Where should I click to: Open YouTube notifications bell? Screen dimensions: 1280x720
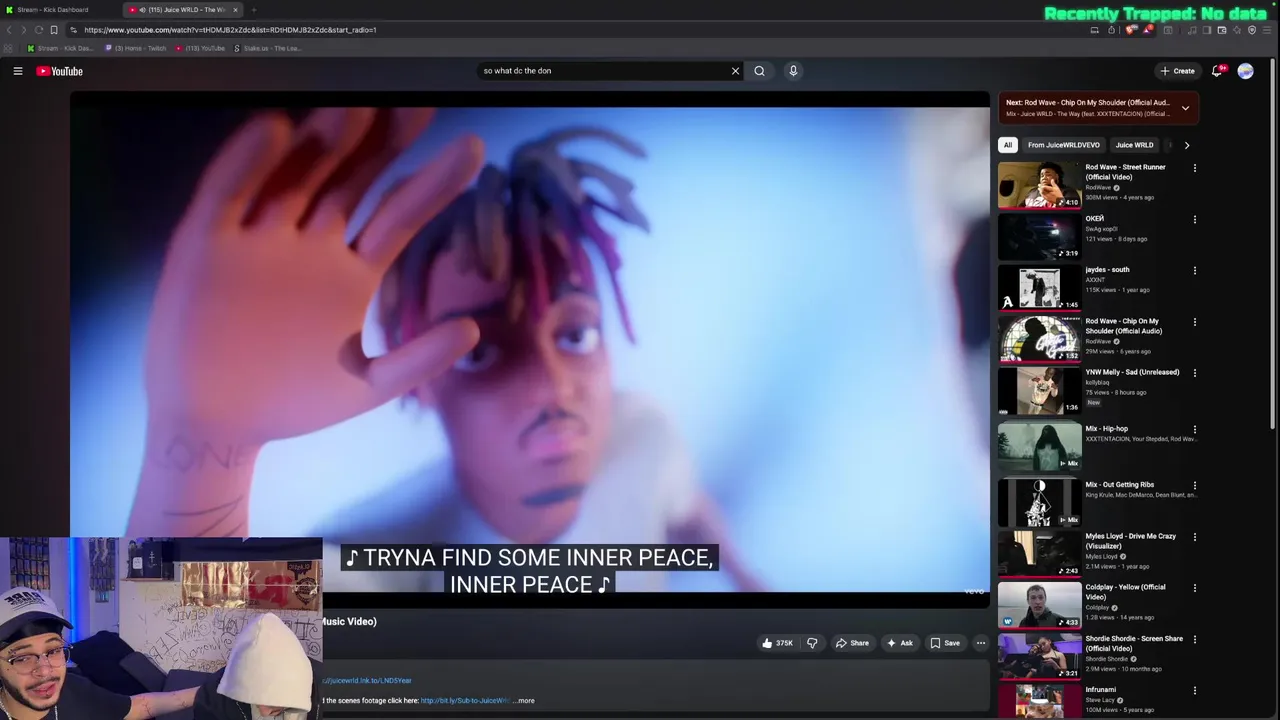tap(1217, 71)
